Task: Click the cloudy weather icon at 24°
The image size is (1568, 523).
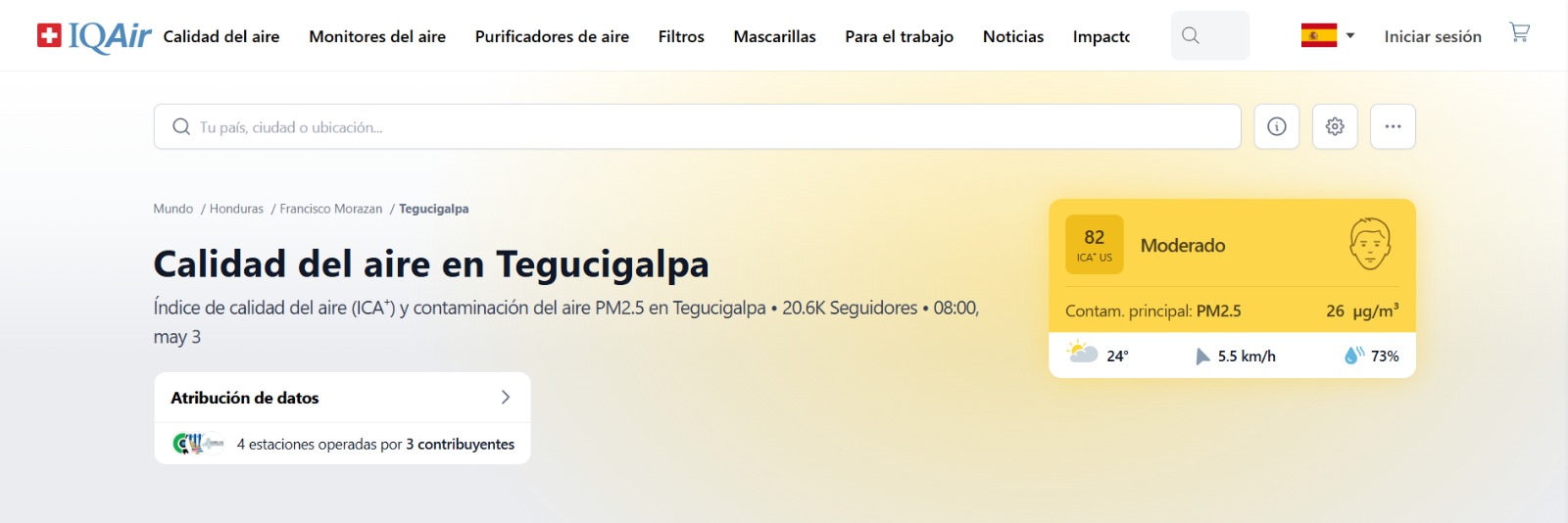Action: 1082,353
